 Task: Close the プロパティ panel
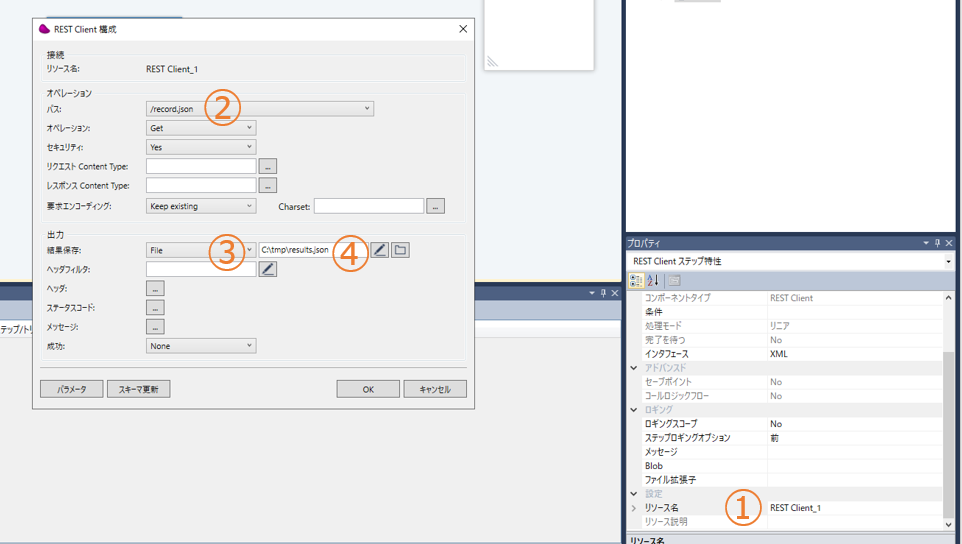tap(949, 243)
